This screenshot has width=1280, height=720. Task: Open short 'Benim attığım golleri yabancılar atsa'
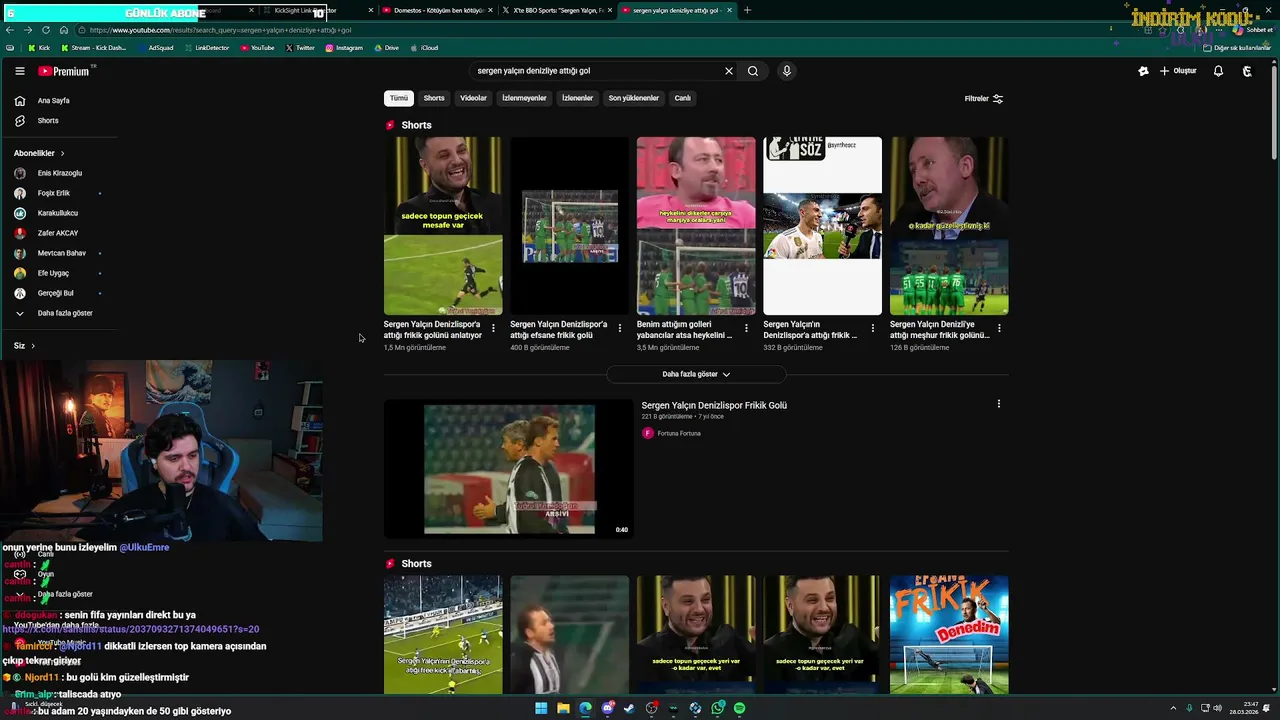pyautogui.click(x=696, y=226)
